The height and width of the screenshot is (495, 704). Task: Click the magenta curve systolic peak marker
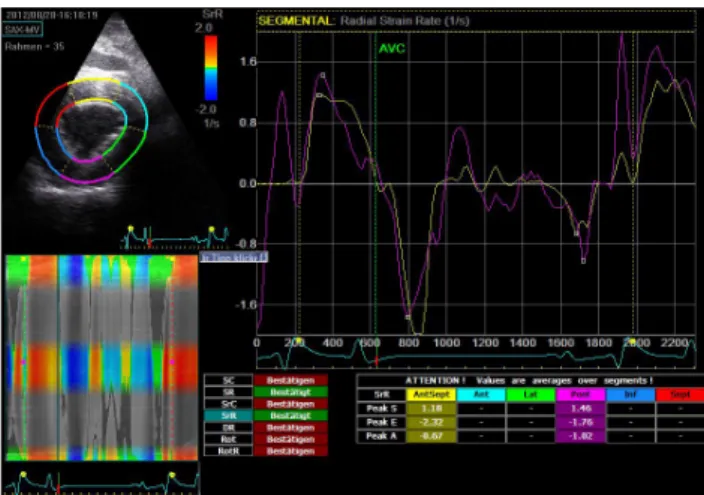pos(323,75)
